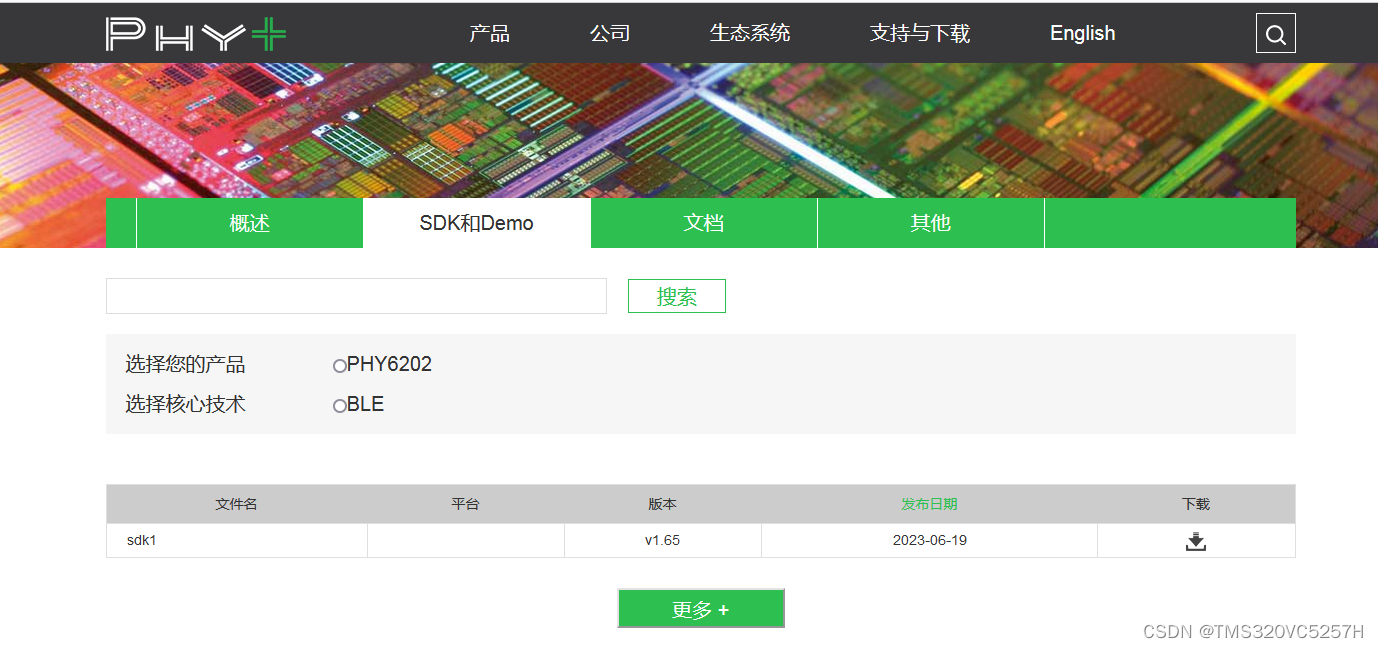Switch to the 文档 tab
The width and height of the screenshot is (1378, 648).
pyautogui.click(x=703, y=222)
